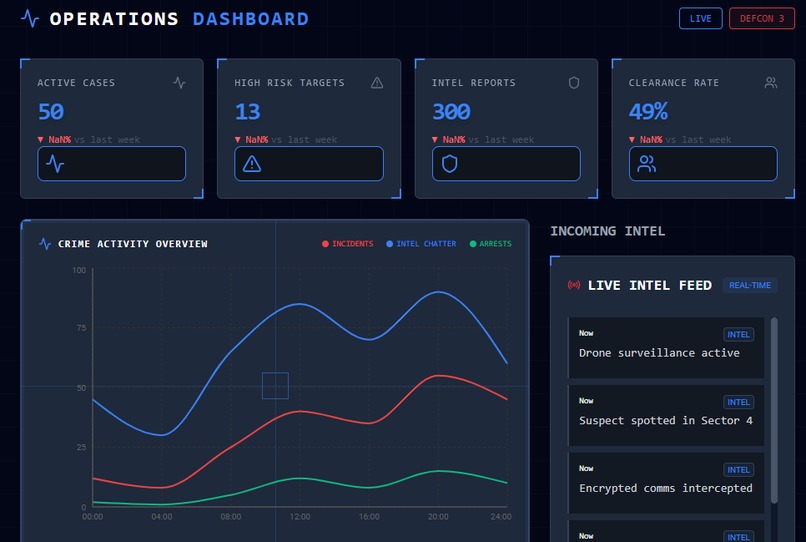The width and height of the screenshot is (806, 542).
Task: Click the LIVE status badge
Action: point(700,19)
